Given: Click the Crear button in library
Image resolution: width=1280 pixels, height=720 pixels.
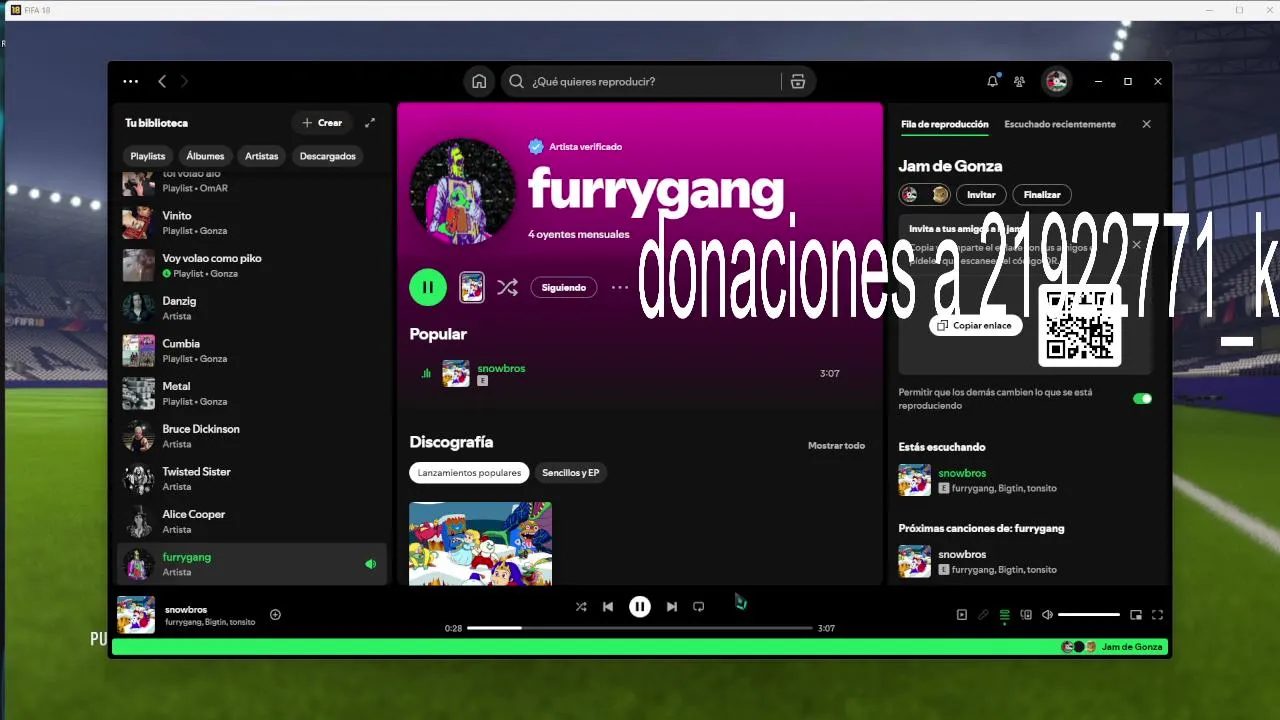Looking at the screenshot, I should [321, 123].
